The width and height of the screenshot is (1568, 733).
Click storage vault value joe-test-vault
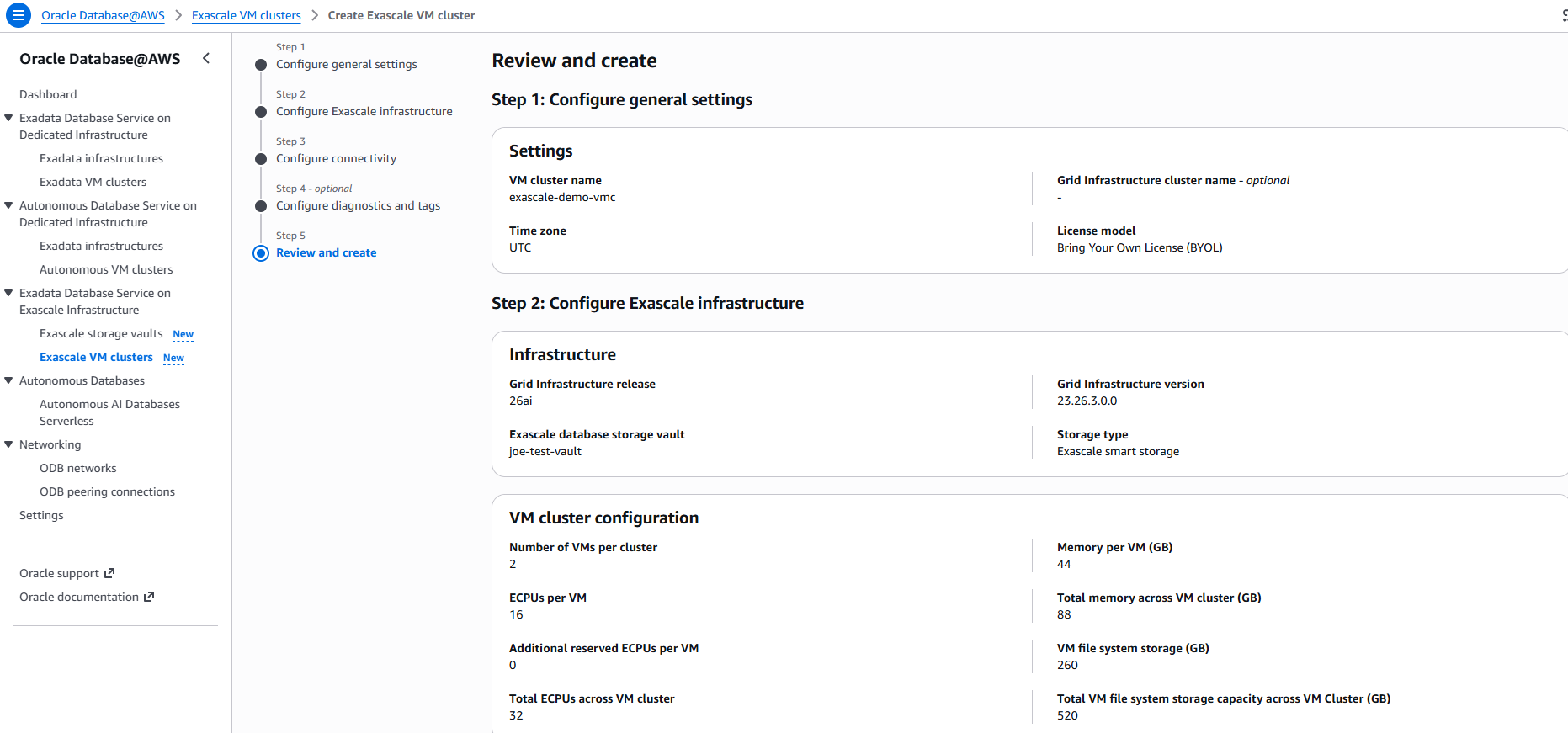(x=545, y=451)
